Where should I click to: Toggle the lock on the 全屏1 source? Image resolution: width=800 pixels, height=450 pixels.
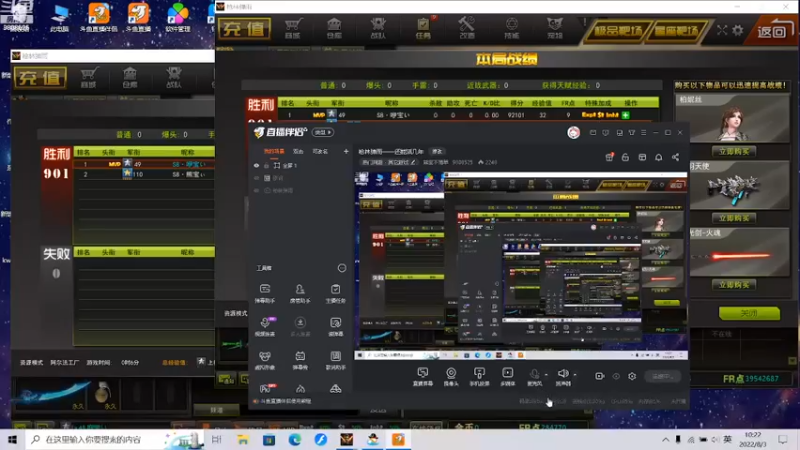tap(266, 166)
